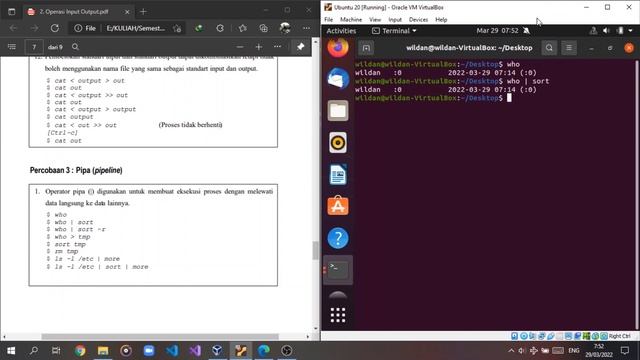Click Activities in Ubuntu top bar
640x360 pixels.
point(341,31)
